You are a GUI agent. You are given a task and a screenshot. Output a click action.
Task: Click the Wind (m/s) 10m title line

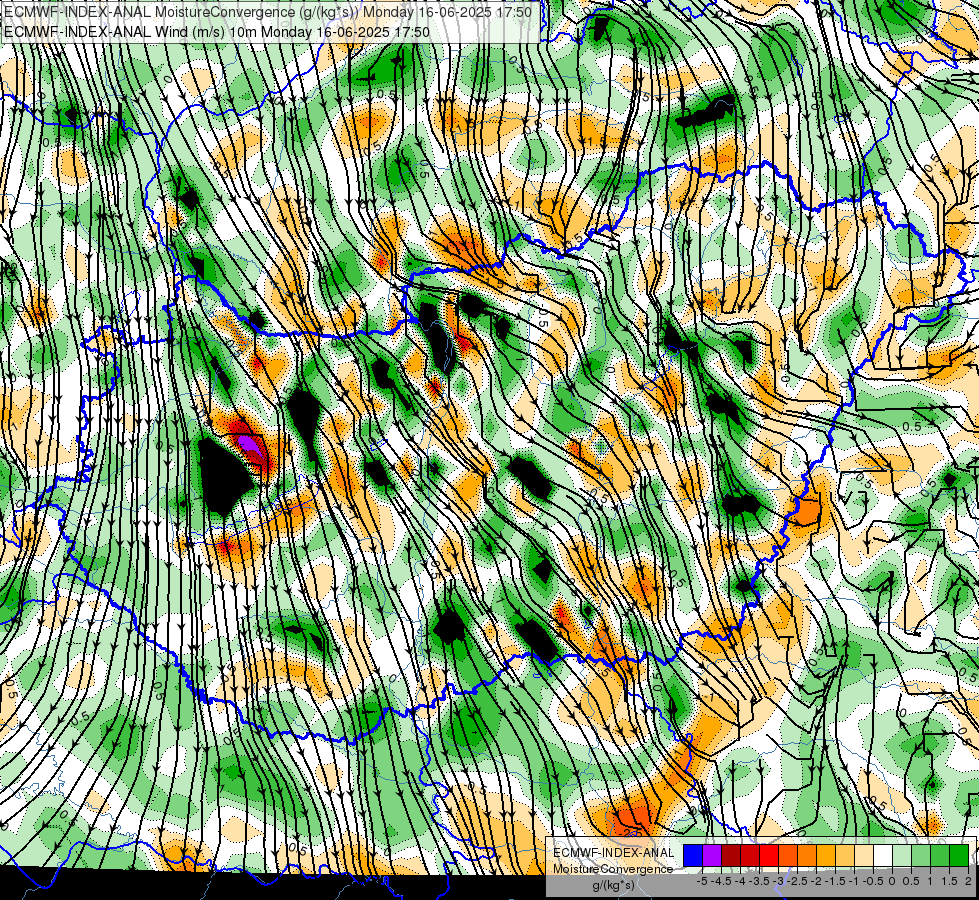[217, 31]
